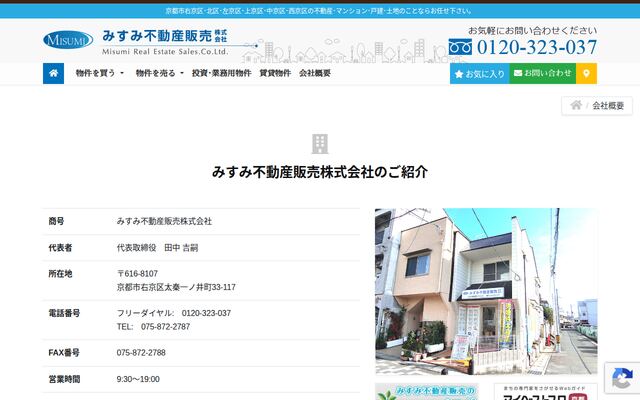Screen dimensions: 640x400
Task: Click the フリーダイヤル 0120-323-037 table entry
Action: (174, 313)
